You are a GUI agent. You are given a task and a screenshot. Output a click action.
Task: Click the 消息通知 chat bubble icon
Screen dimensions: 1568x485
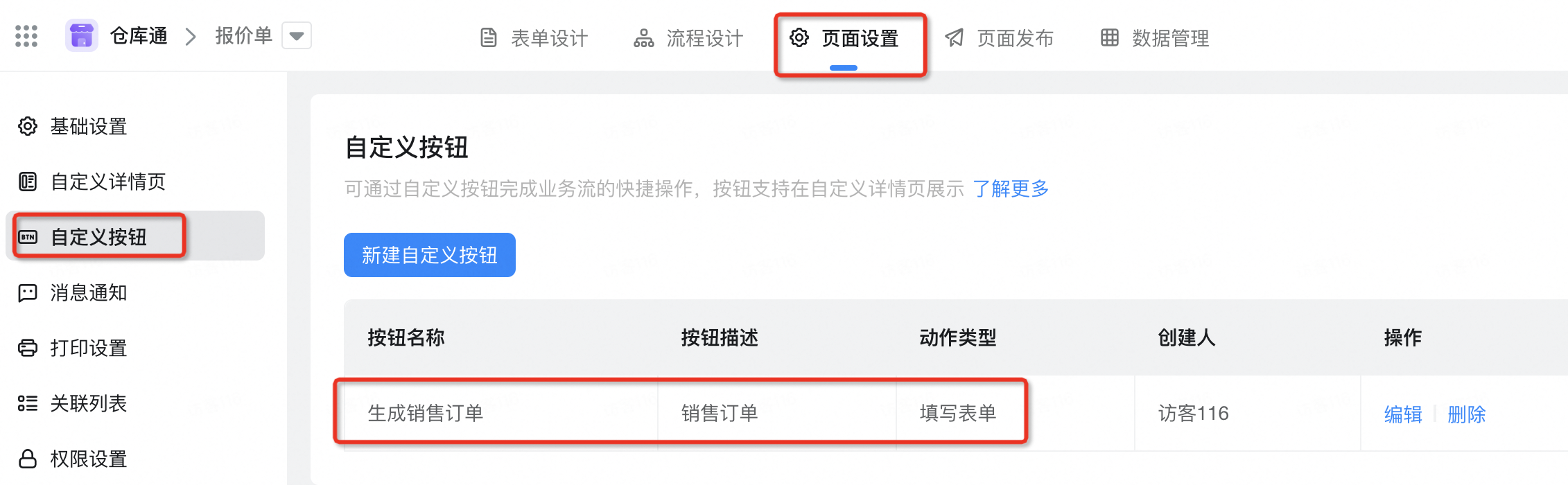[28, 293]
